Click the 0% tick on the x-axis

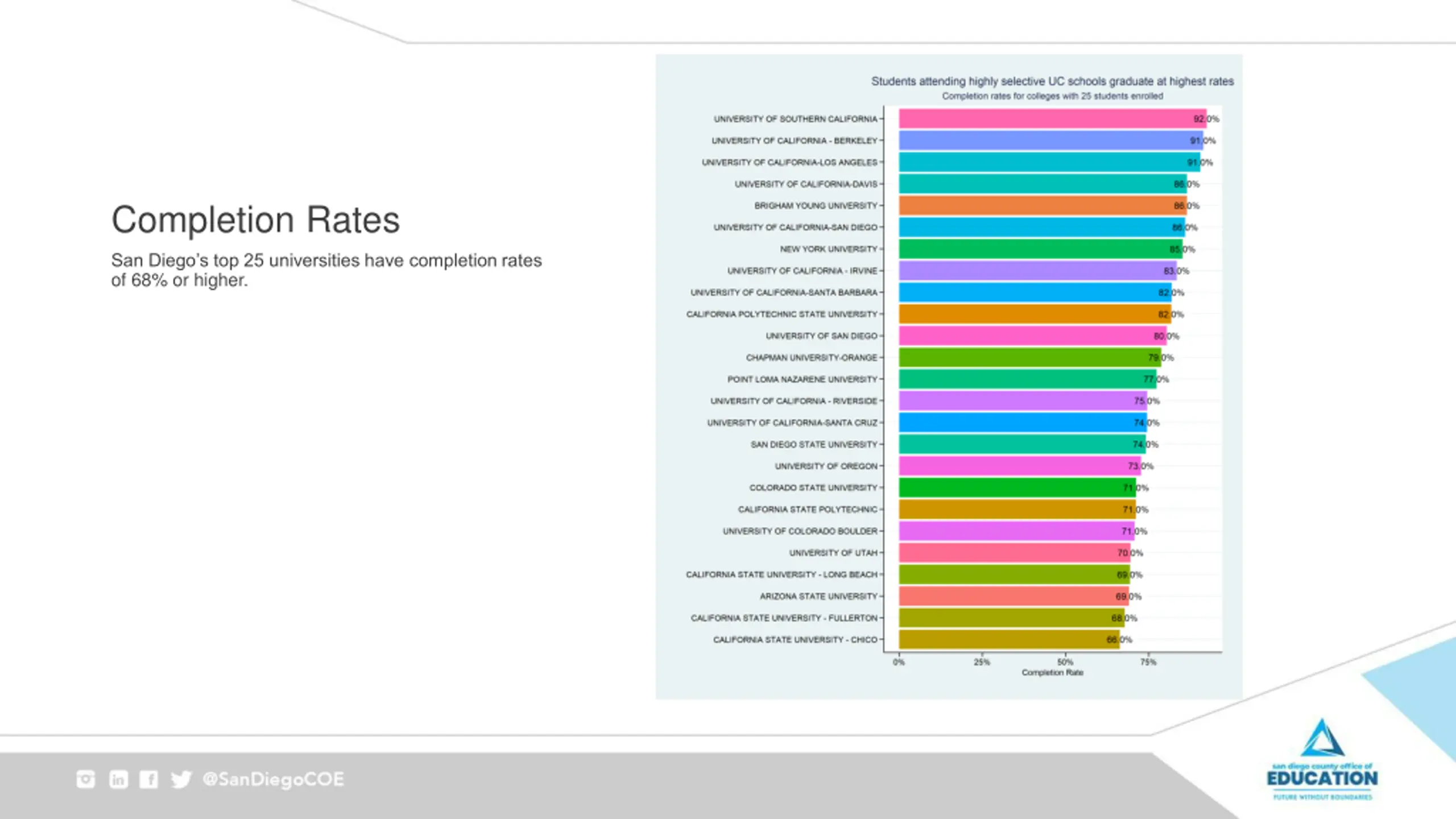(x=899, y=662)
